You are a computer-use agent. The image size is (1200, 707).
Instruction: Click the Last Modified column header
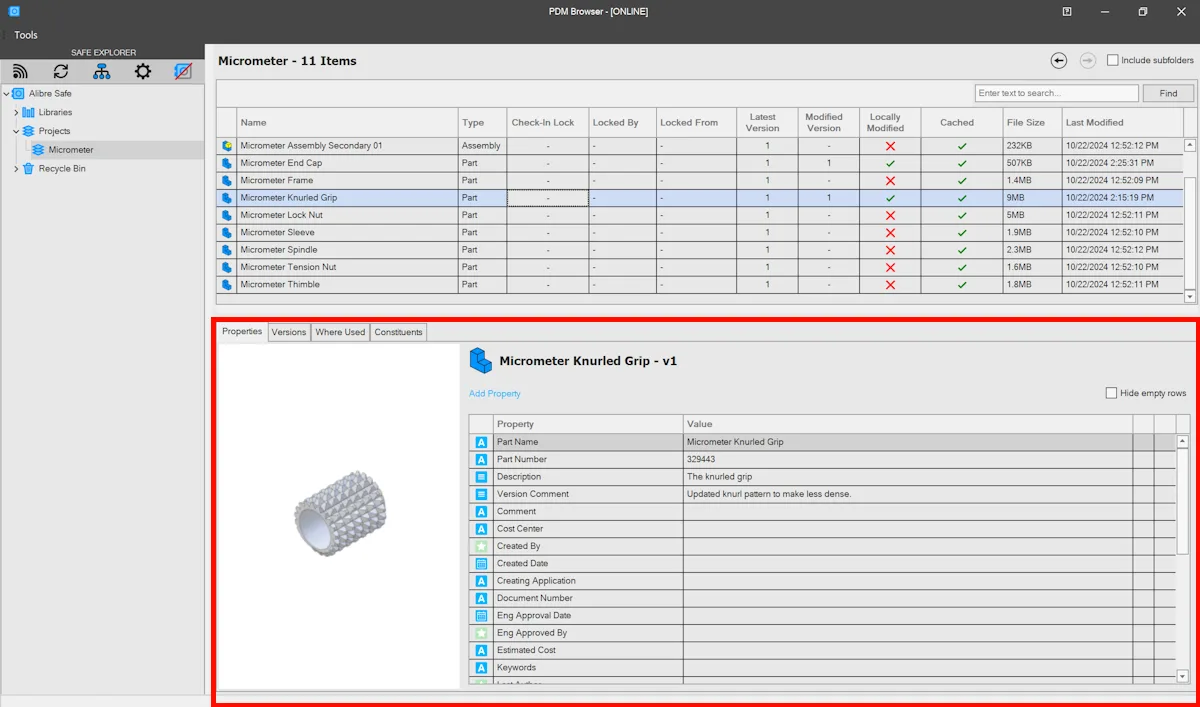click(x=1122, y=122)
